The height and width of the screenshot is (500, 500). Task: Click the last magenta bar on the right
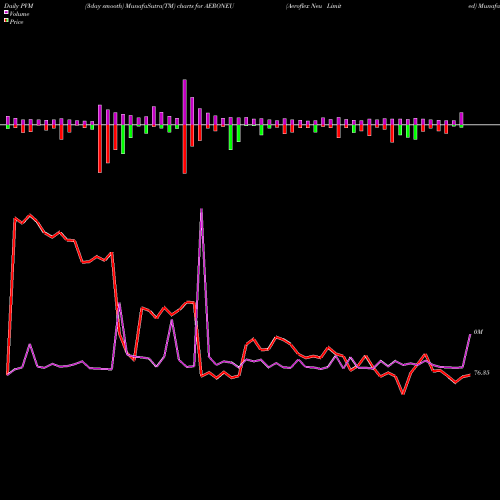tap(461, 119)
